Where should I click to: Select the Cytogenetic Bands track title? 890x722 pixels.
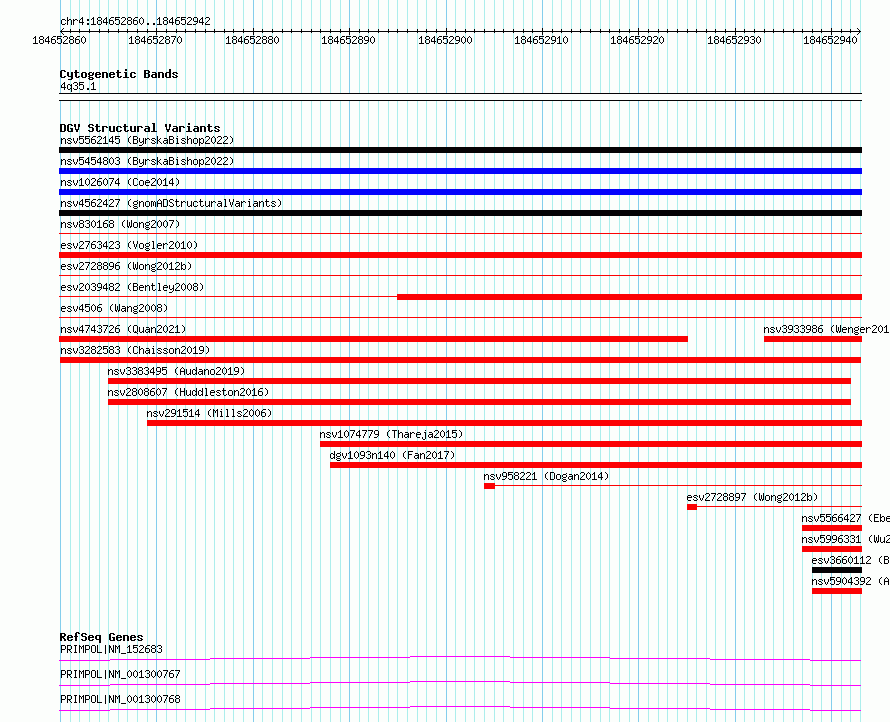[119, 74]
